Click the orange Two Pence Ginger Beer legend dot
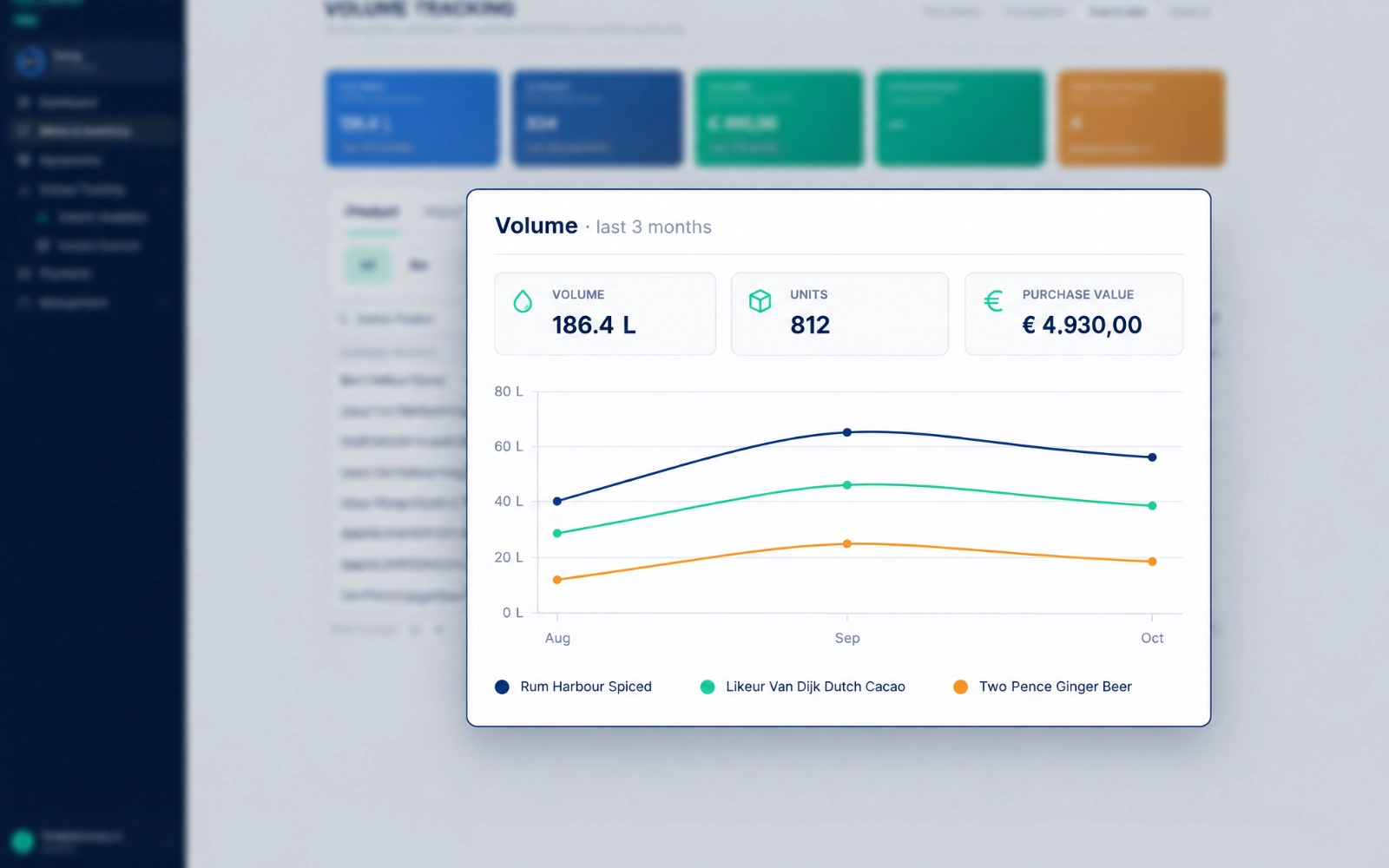Image resolution: width=1389 pixels, height=868 pixels. (960, 687)
